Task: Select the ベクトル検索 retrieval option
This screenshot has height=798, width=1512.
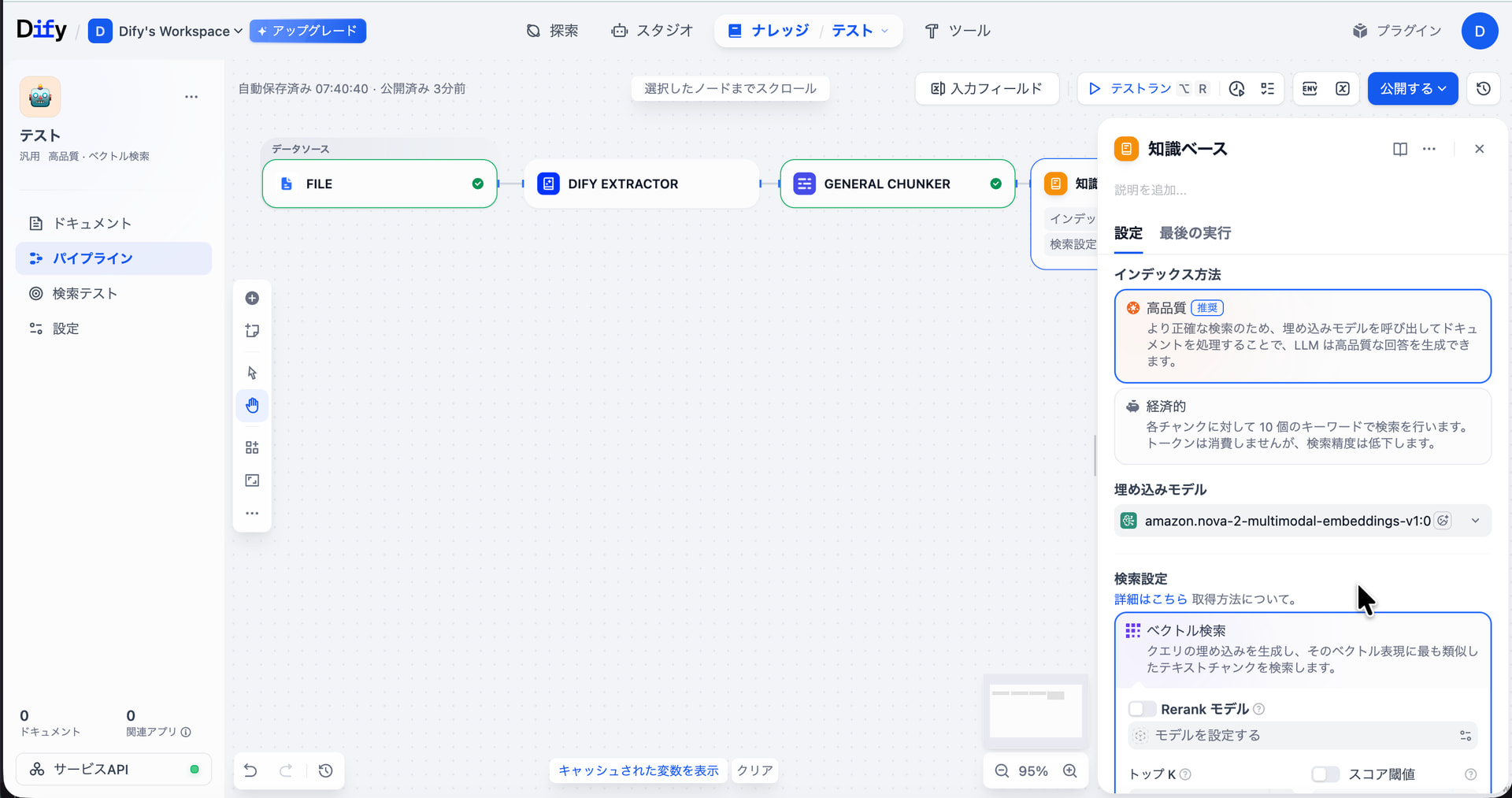Action: coord(1303,649)
